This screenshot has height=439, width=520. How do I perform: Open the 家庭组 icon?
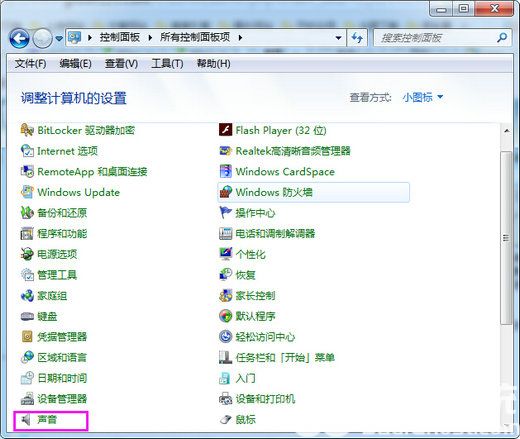click(x=27, y=295)
